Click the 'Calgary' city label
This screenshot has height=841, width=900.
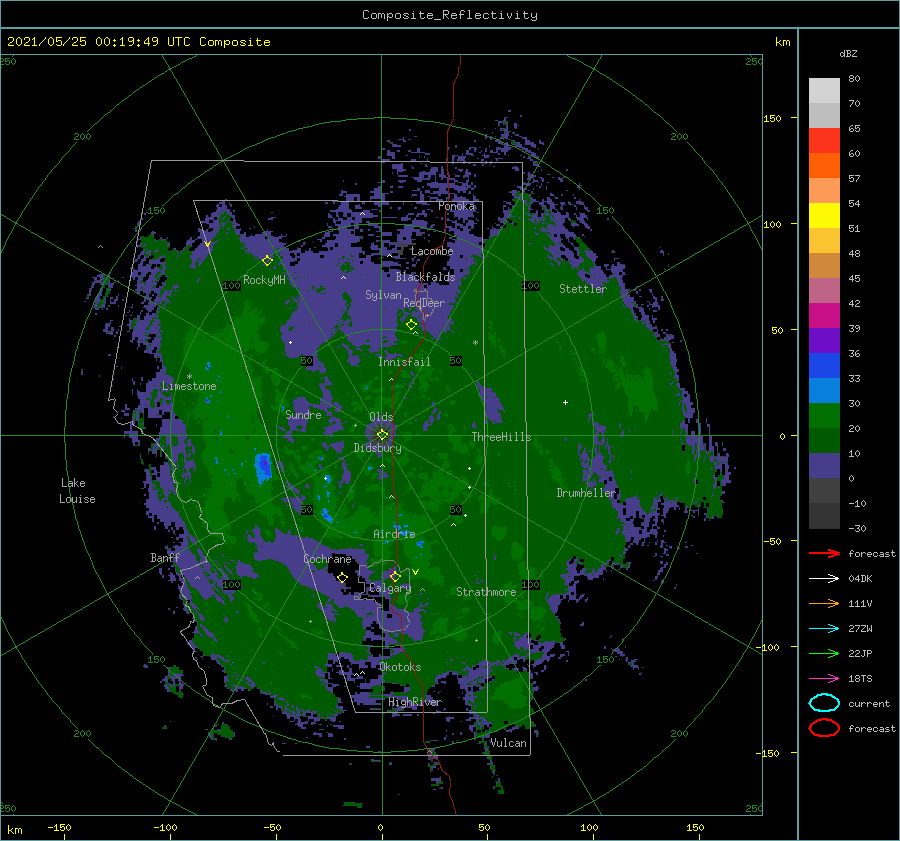click(390, 588)
